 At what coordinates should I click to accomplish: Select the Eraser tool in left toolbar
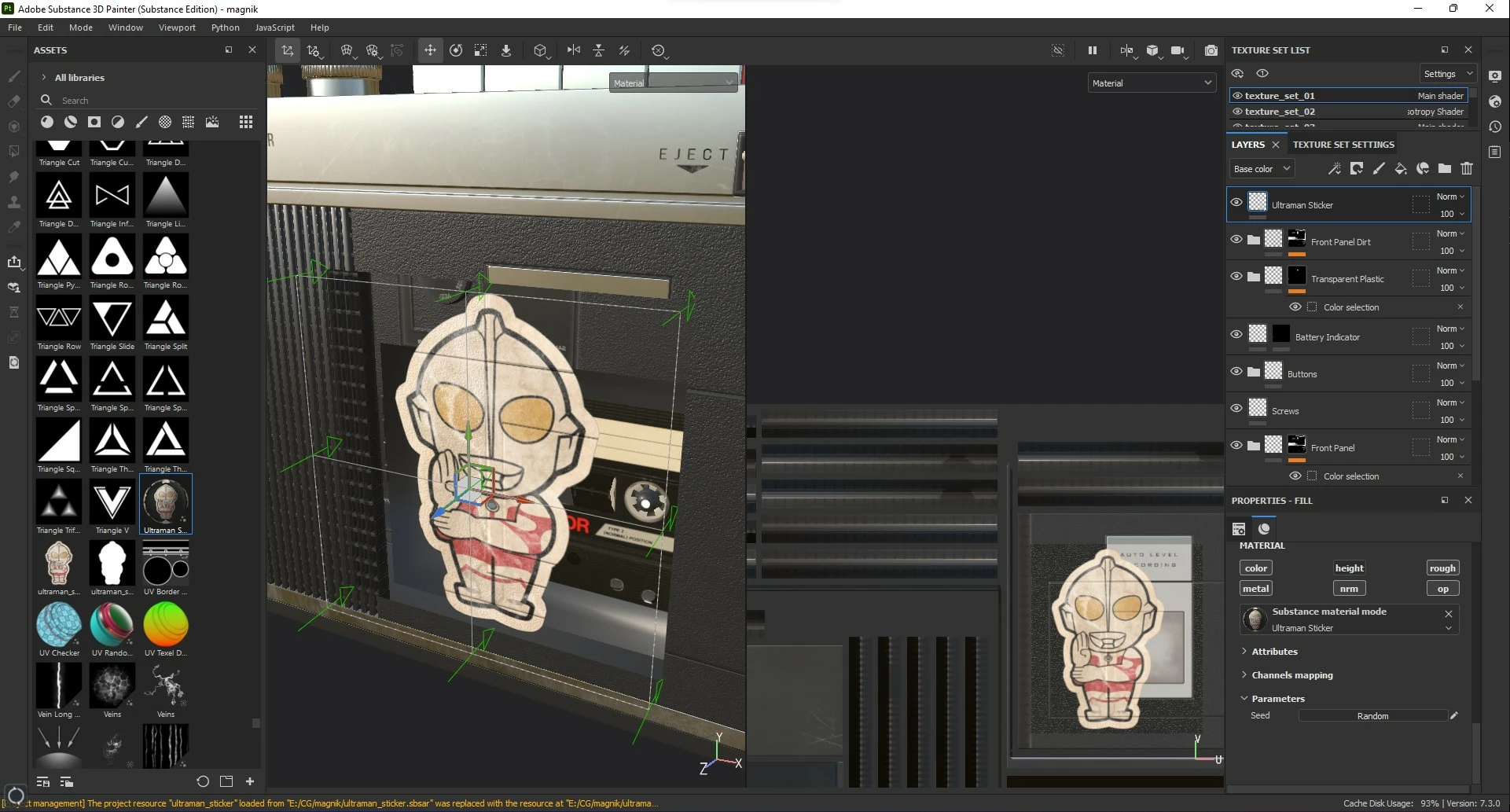[14, 101]
